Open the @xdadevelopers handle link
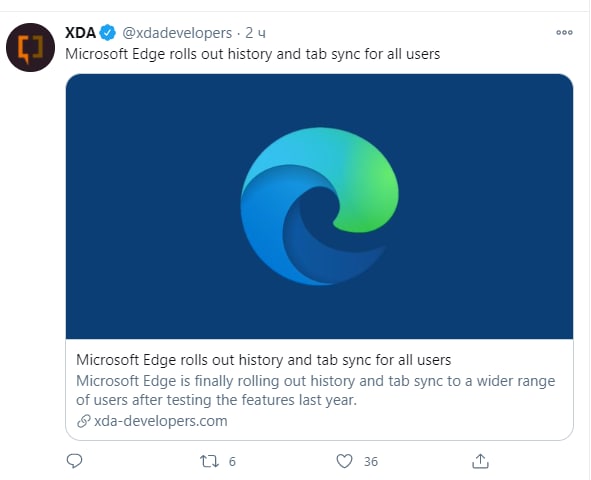Viewport: 591px width, 480px height. pos(177,33)
